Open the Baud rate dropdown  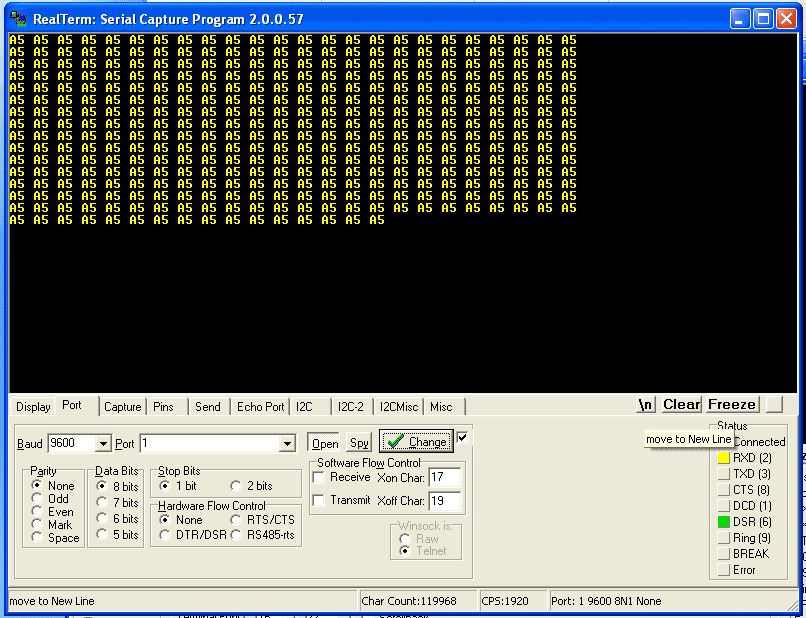103,444
